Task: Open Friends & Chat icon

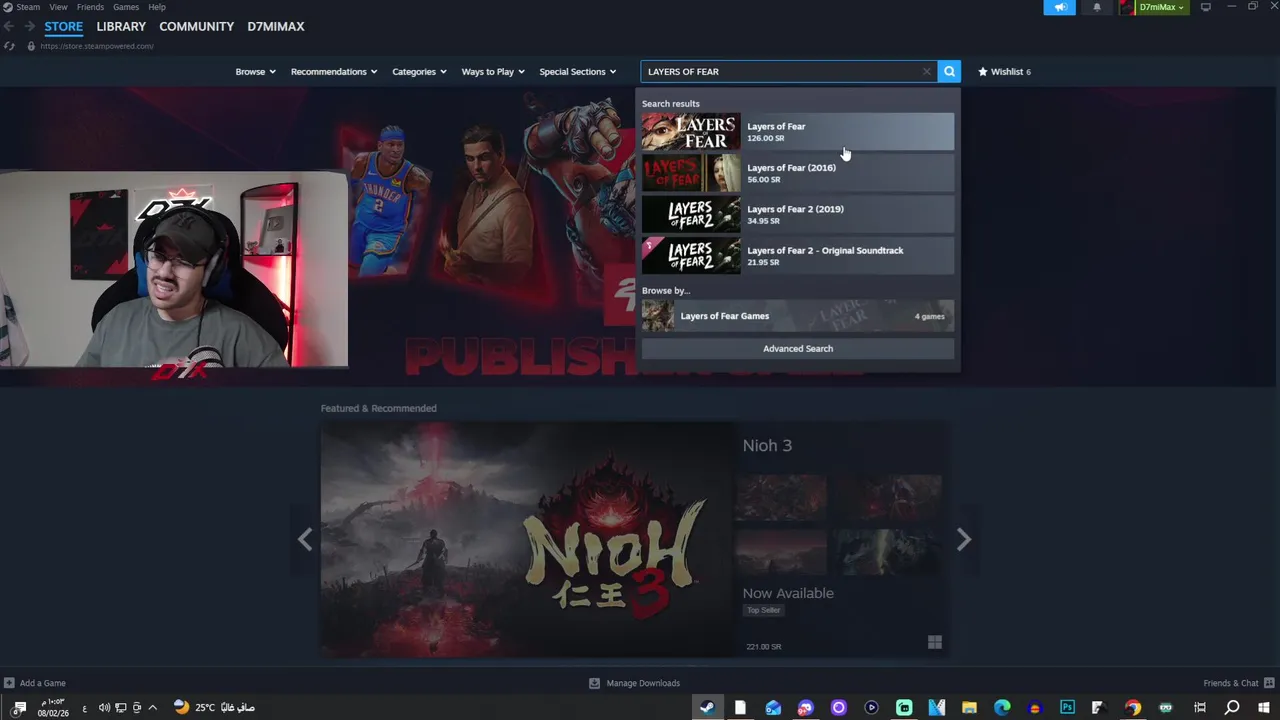Action: click(1269, 683)
